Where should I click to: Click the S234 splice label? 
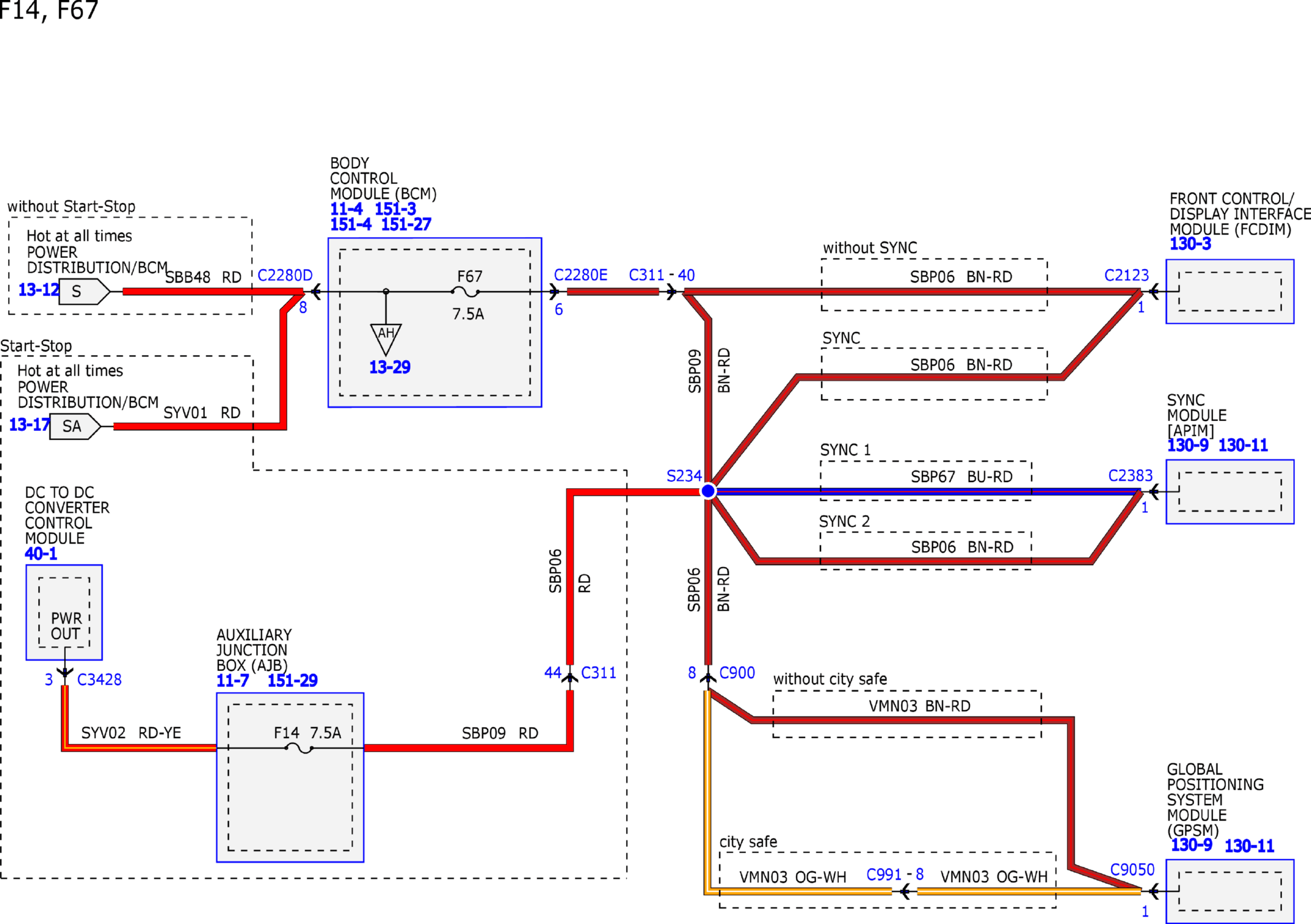[x=684, y=476]
